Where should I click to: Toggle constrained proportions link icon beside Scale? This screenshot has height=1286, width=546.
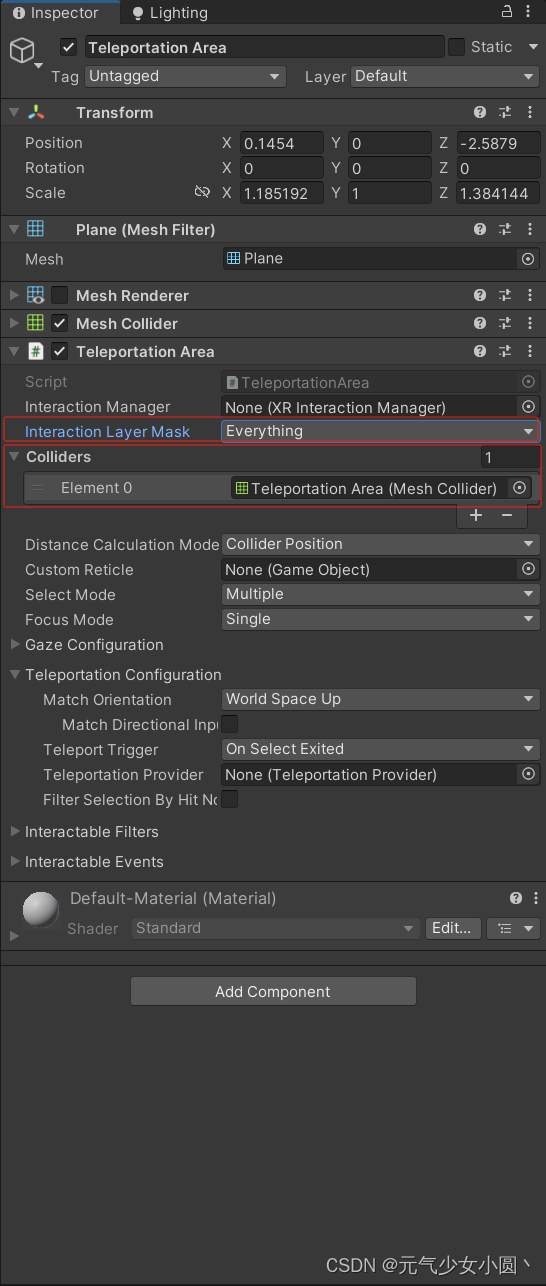point(202,192)
